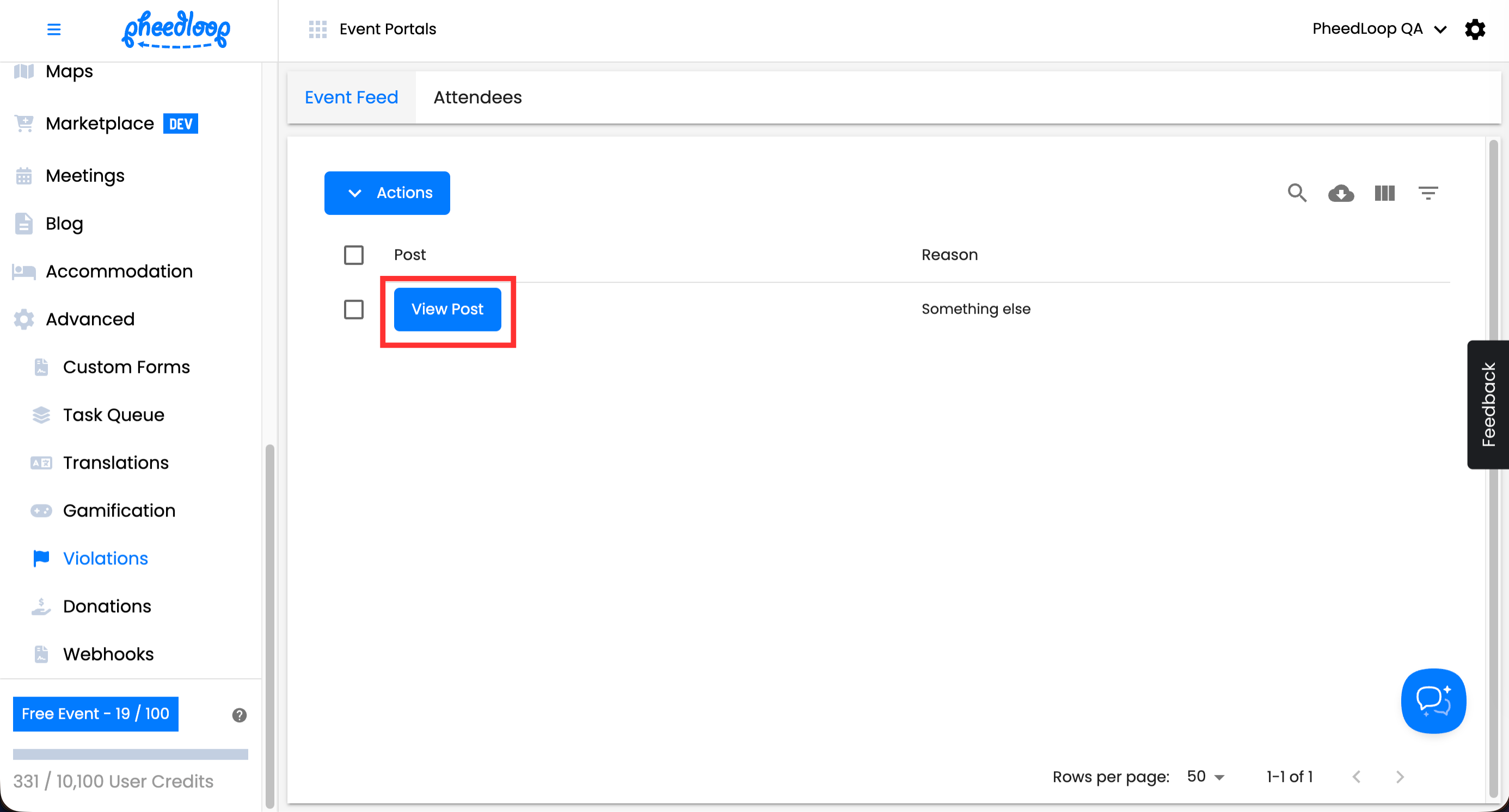Click the filter table icon
This screenshot has height=812, width=1509.
click(1427, 193)
